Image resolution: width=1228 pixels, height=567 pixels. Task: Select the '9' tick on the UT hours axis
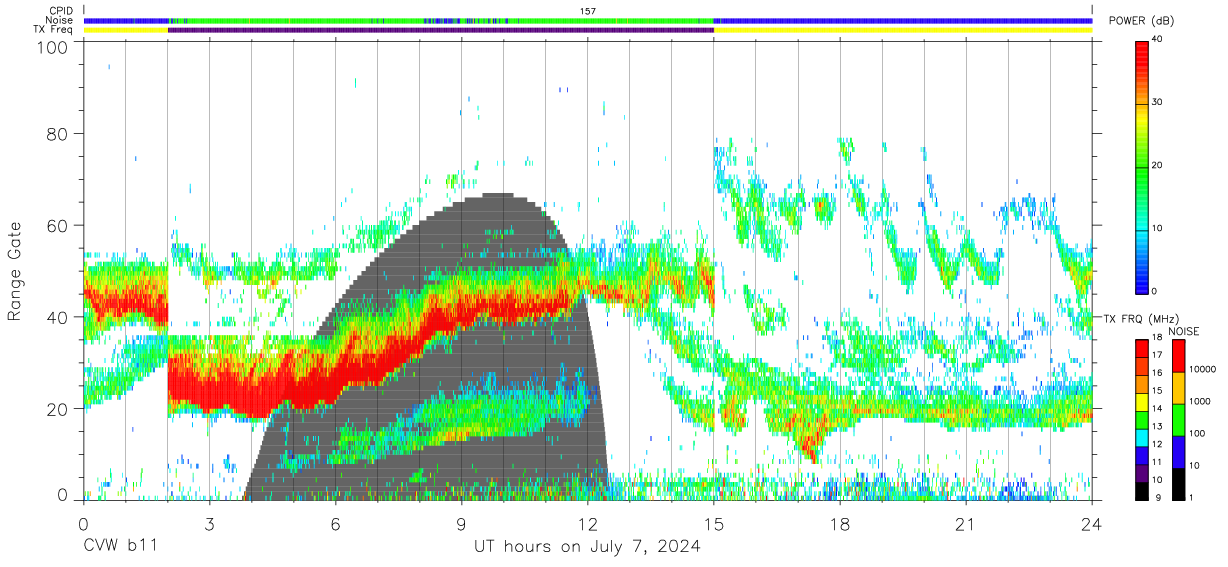[x=461, y=523]
